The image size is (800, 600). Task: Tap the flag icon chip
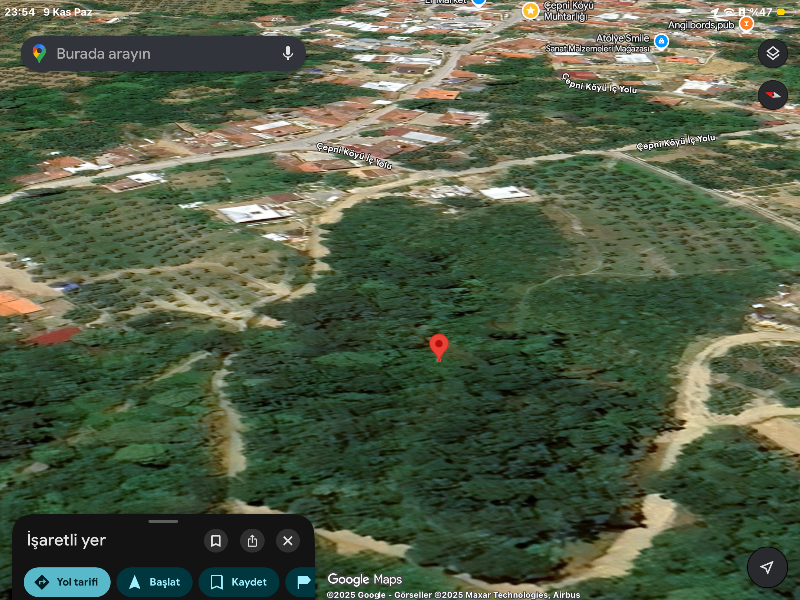[x=303, y=582]
